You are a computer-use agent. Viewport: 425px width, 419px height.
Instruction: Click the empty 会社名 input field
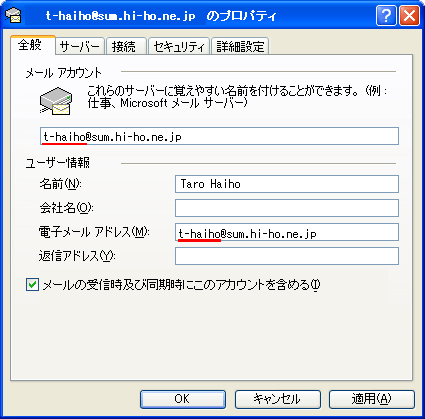(x=287, y=208)
